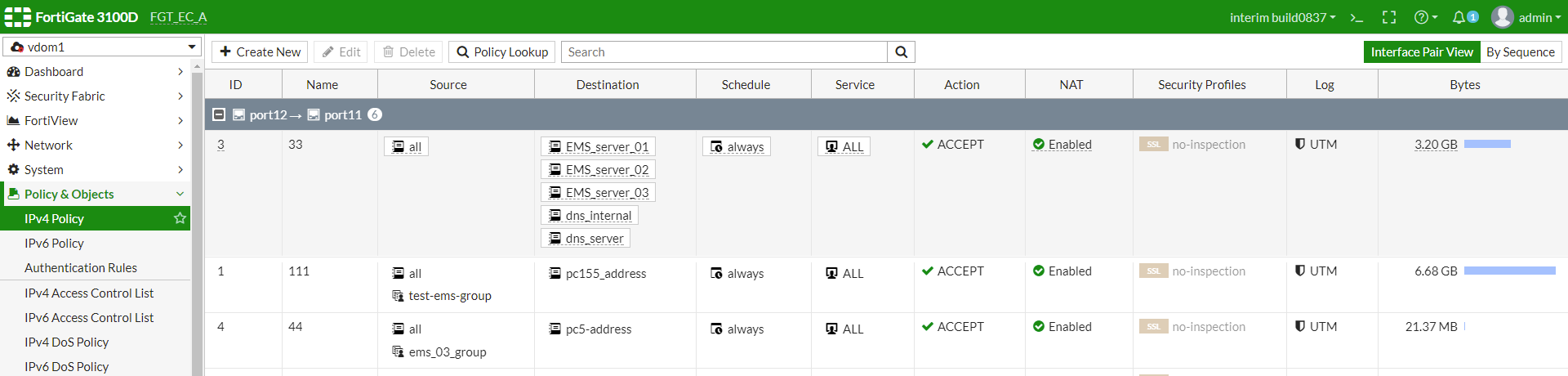This screenshot has height=376, width=1568.
Task: Click the Create New button
Action: click(260, 52)
